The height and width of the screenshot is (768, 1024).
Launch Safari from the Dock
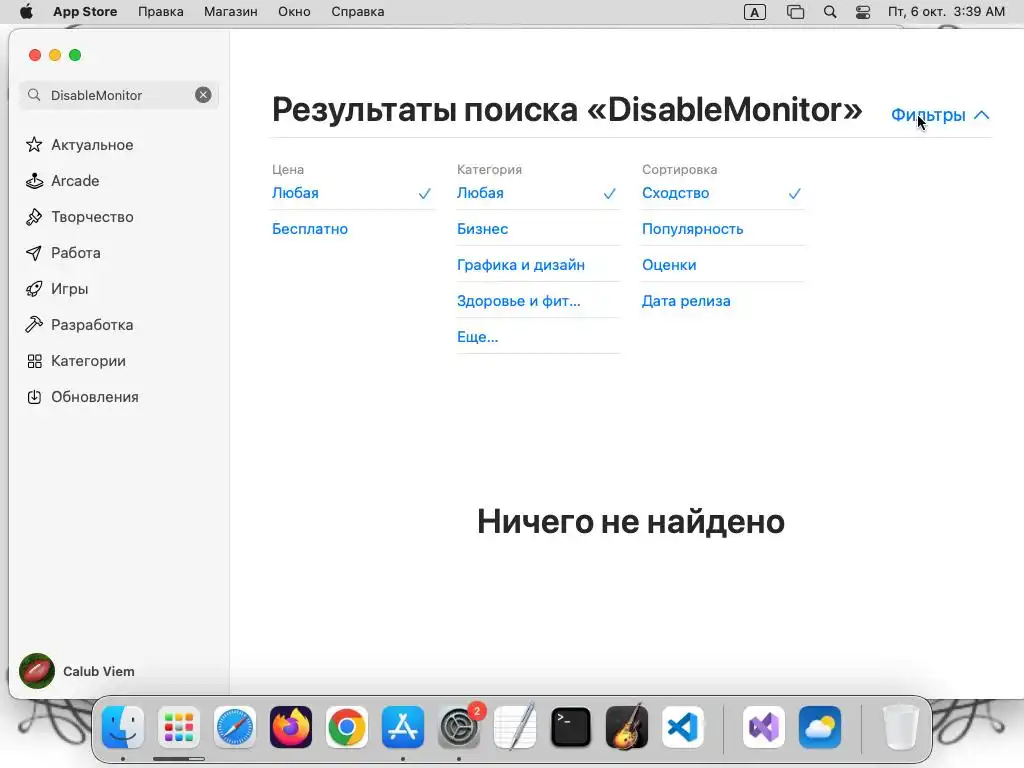tap(235, 727)
